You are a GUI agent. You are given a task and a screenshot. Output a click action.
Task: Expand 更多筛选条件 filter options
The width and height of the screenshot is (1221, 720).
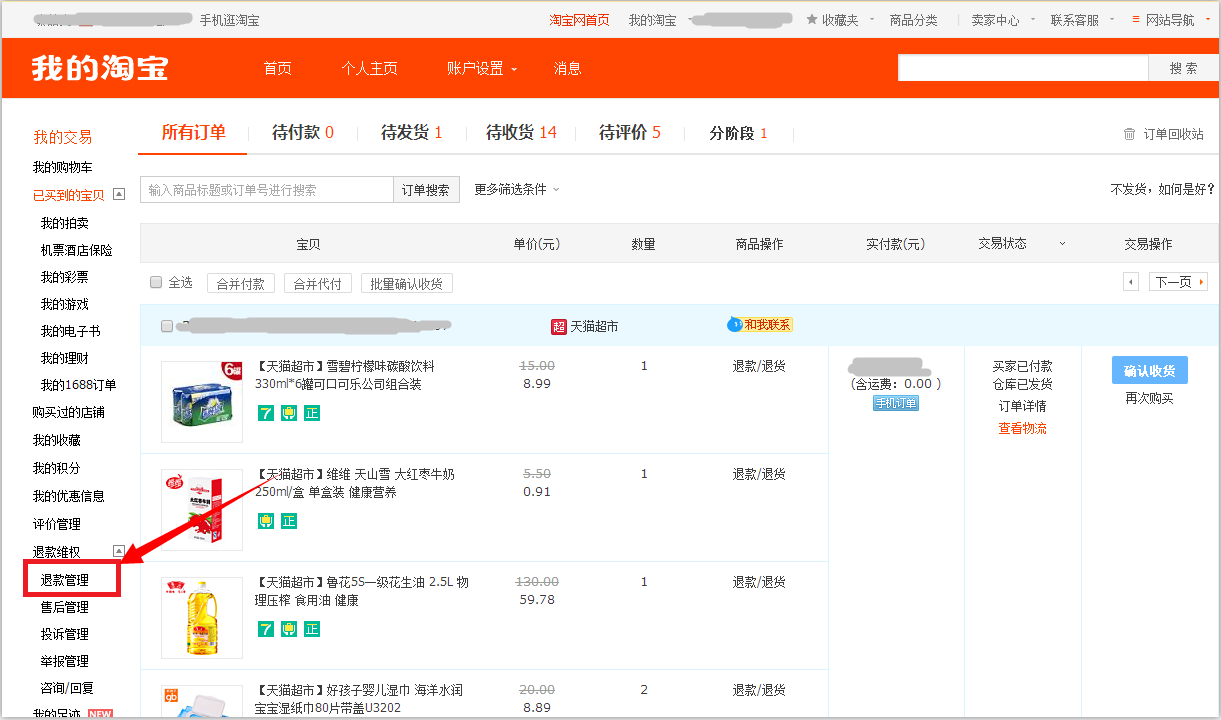coord(517,189)
